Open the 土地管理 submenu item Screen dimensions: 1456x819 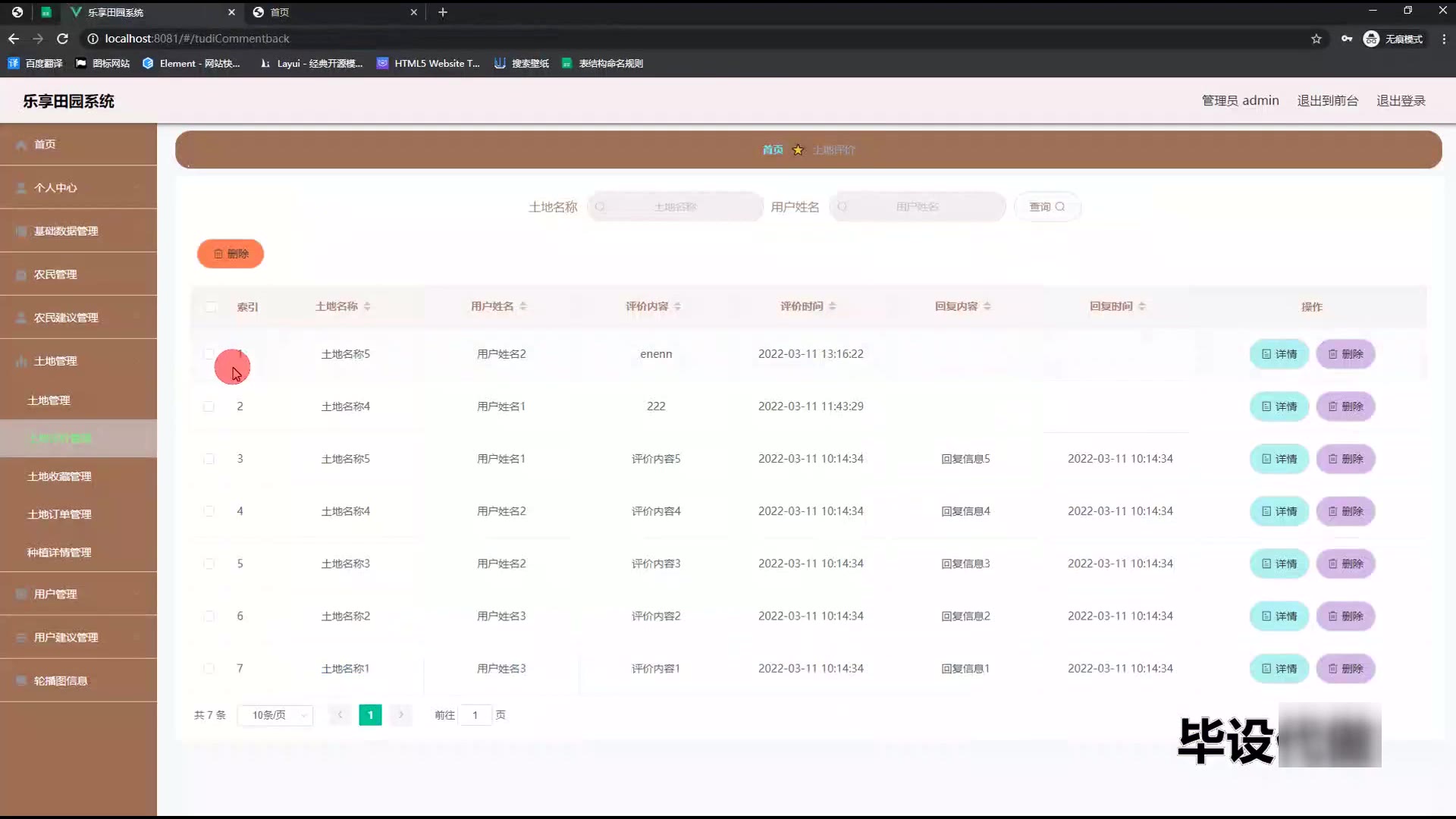[x=78, y=400]
